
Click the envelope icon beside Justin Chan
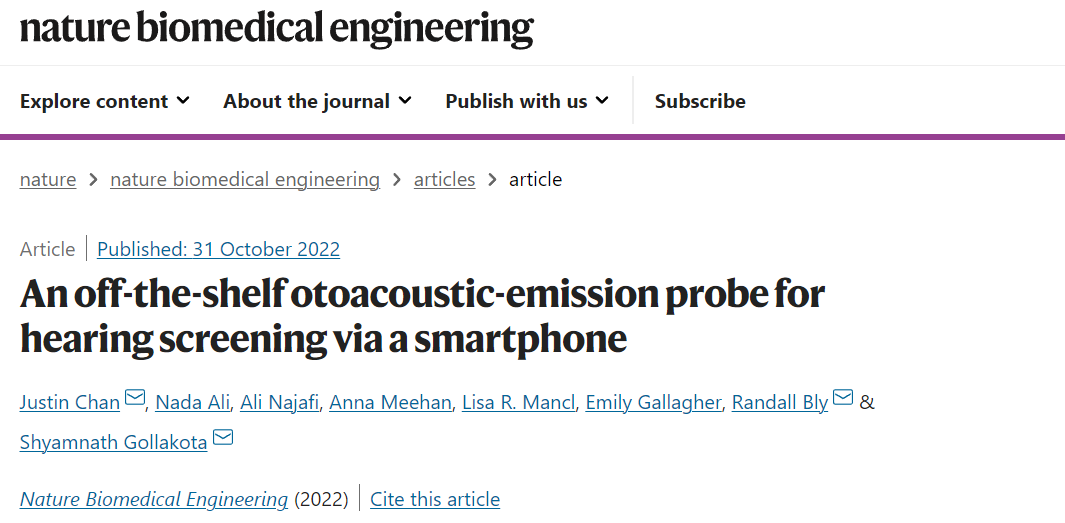pyautogui.click(x=135, y=397)
